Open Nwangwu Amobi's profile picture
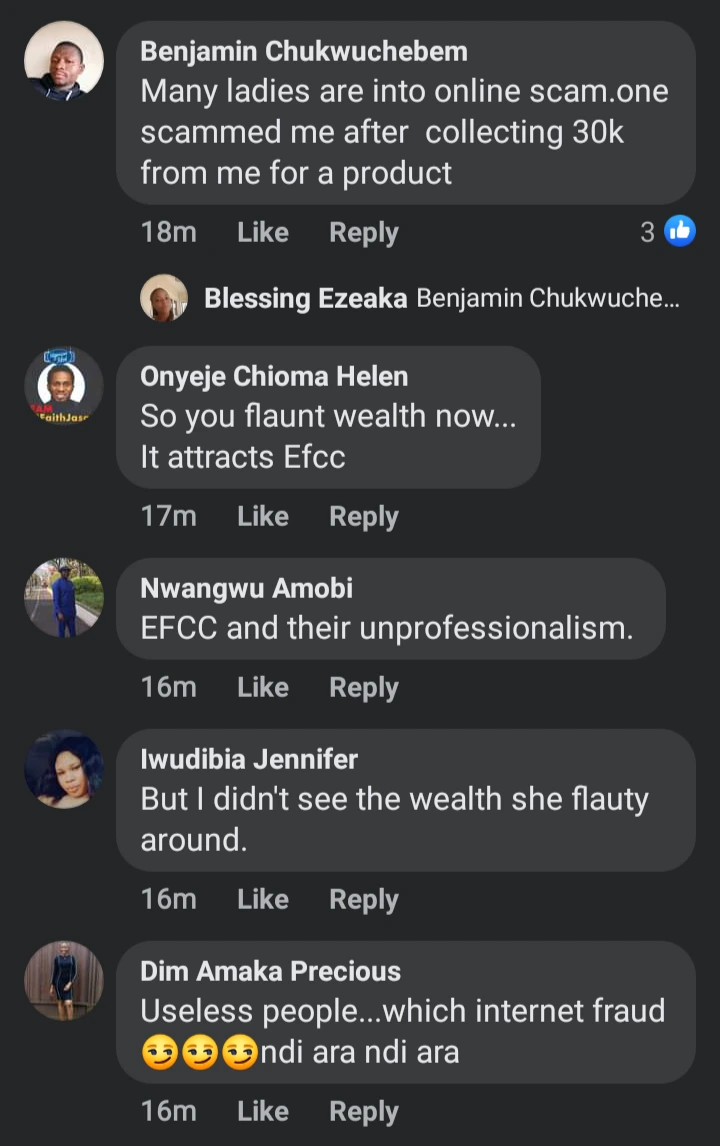 click(64, 598)
